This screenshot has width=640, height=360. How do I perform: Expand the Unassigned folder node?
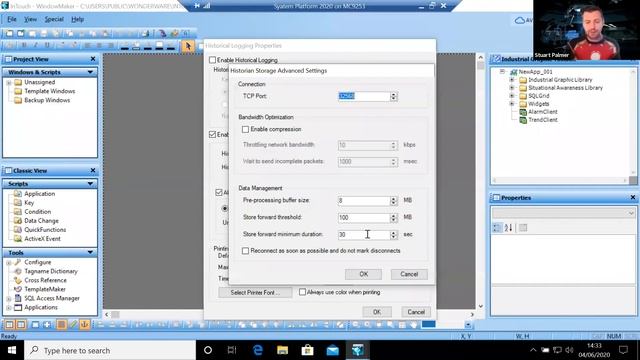click(9, 82)
